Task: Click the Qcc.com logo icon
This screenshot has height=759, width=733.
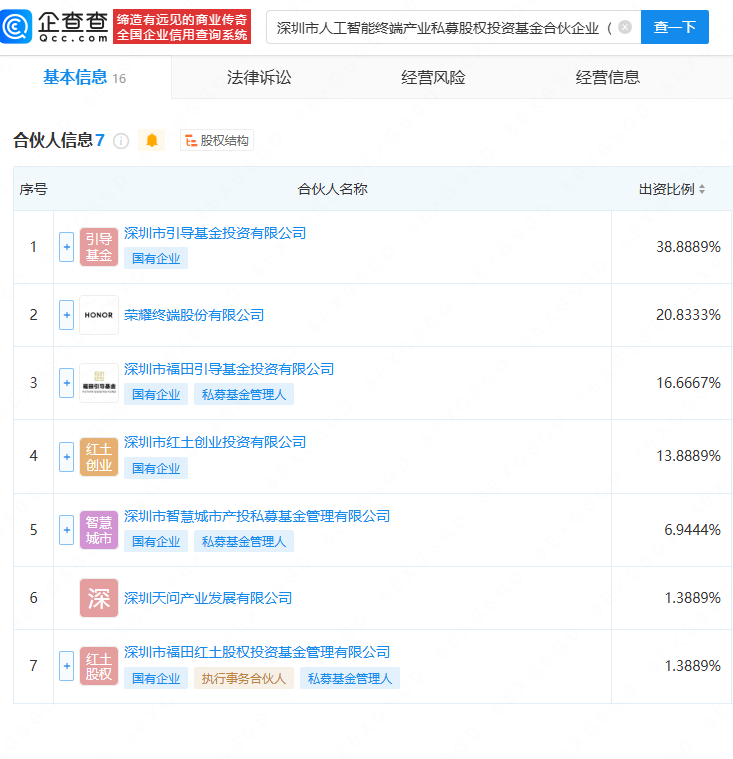Action: pyautogui.click(x=16, y=27)
